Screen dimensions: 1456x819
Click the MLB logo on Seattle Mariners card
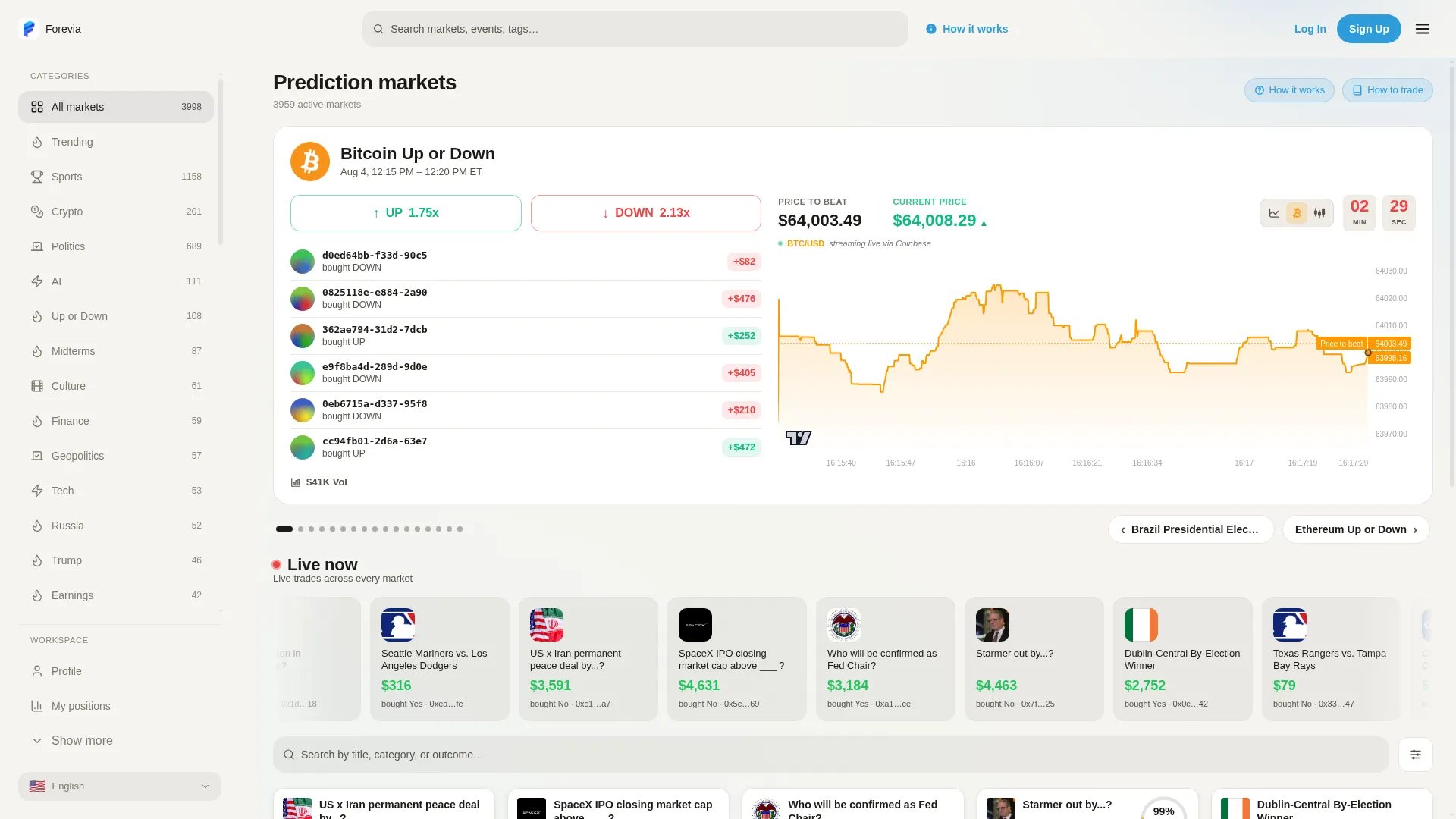tap(398, 625)
